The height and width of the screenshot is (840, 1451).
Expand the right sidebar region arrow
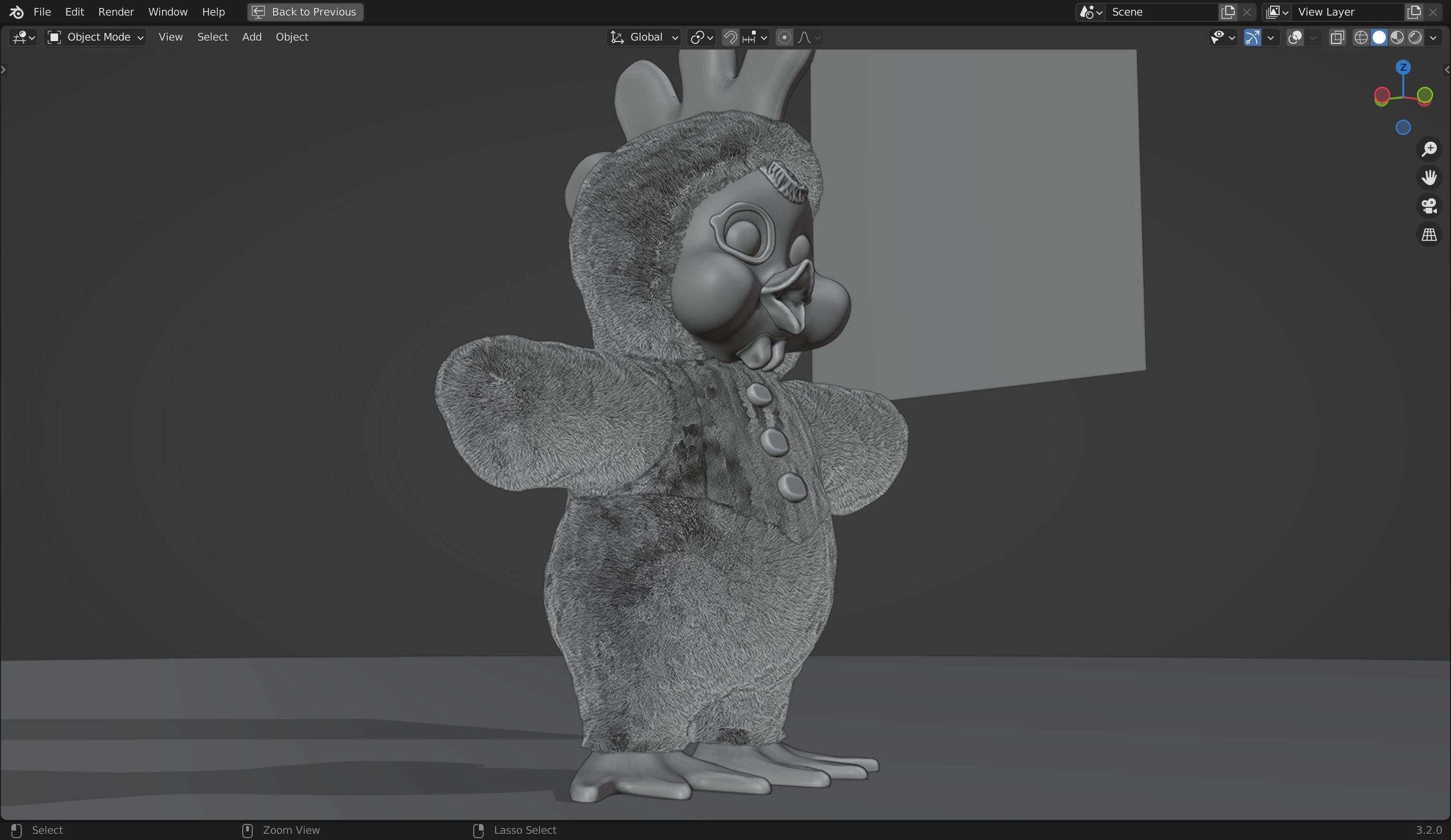click(x=1447, y=70)
